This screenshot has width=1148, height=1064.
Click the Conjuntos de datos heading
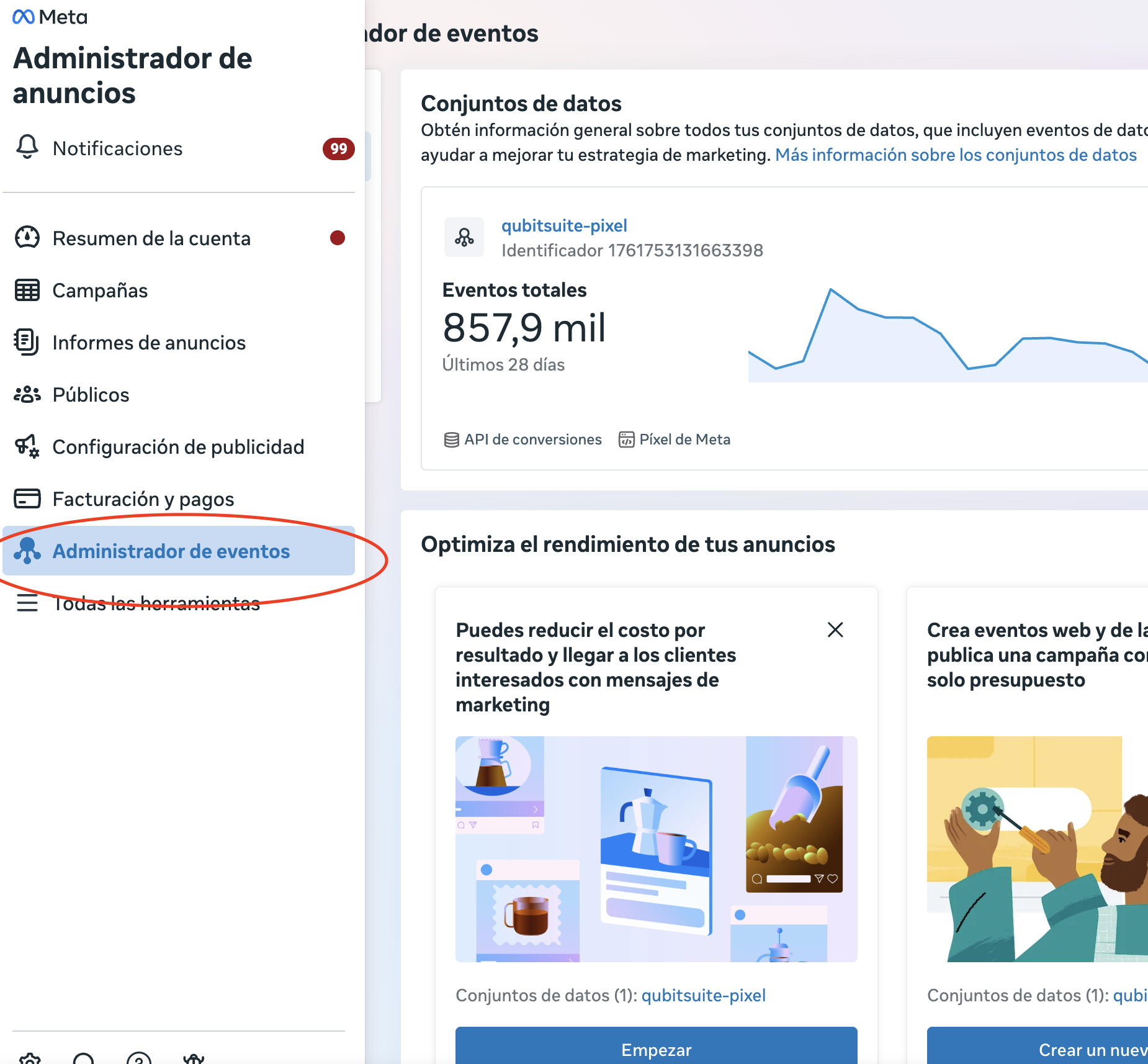[x=521, y=104]
